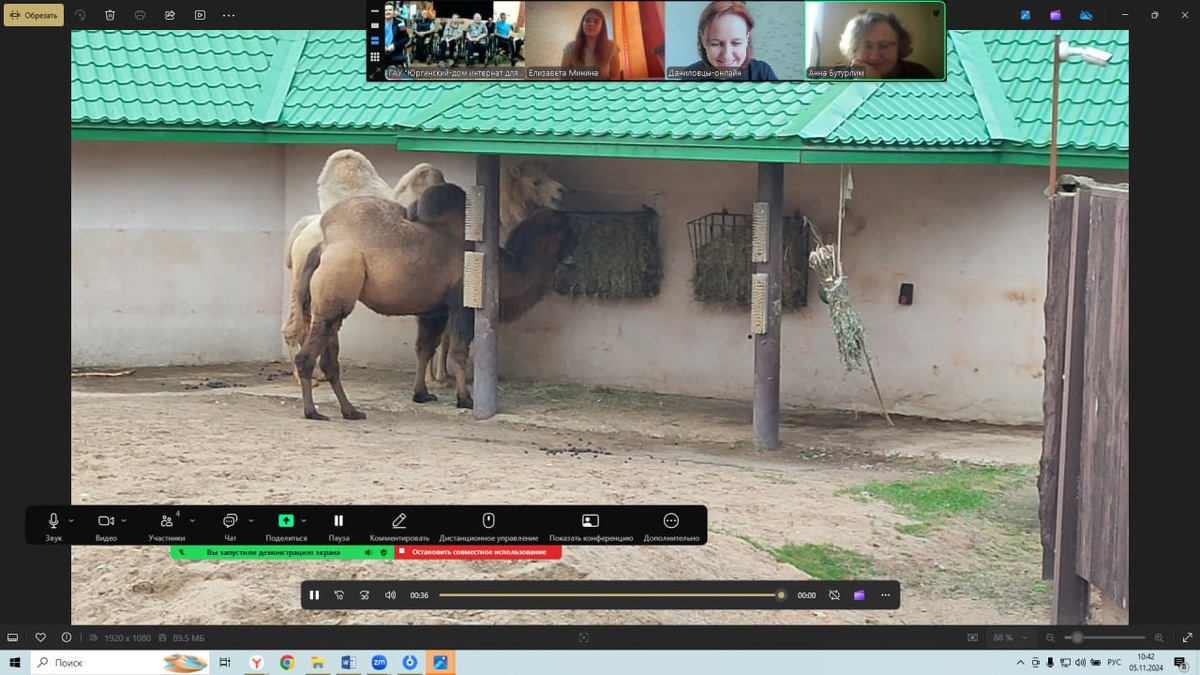Viewport: 1200px width, 675px height.
Task: Click Комментировать pencil in Zoom bar
Action: tap(399, 525)
